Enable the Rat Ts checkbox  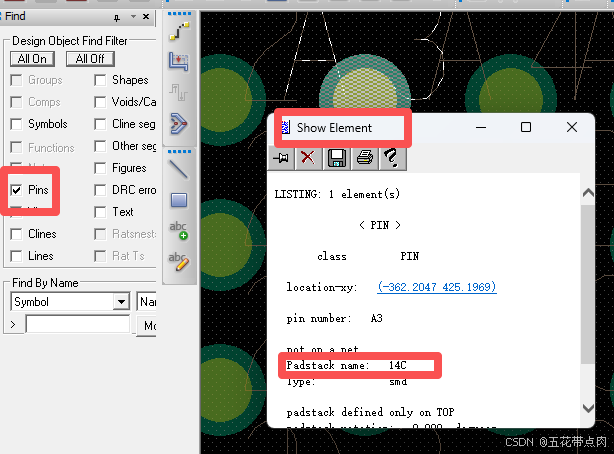tap(100, 256)
